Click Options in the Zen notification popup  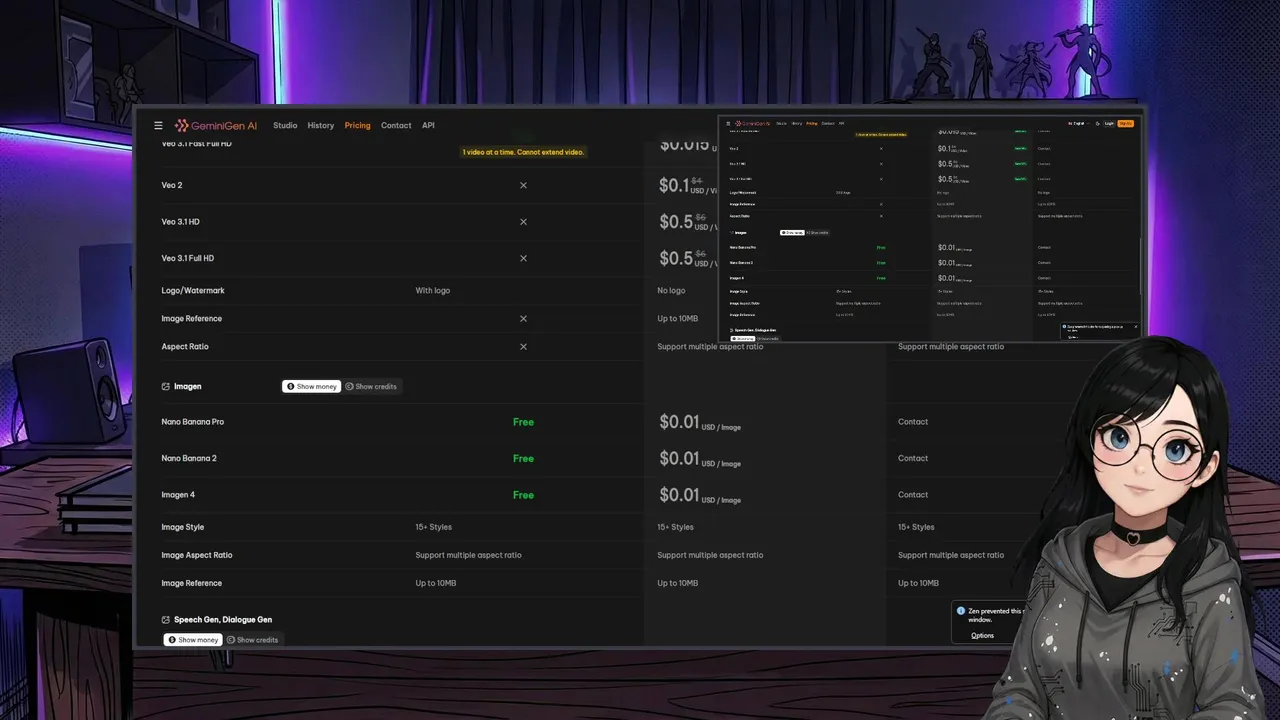tap(982, 635)
